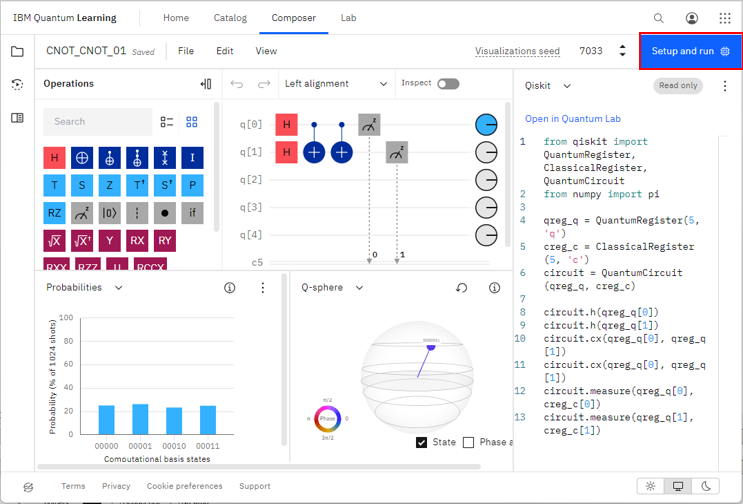Click Setup and run button
This screenshot has height=504, width=743.
pos(691,51)
